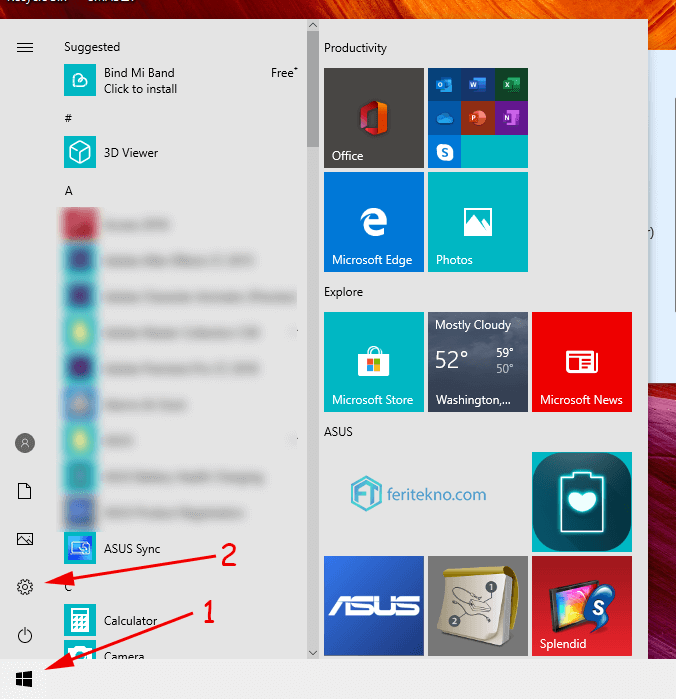Expand the hamburger menu
676x699 pixels.
point(25,47)
